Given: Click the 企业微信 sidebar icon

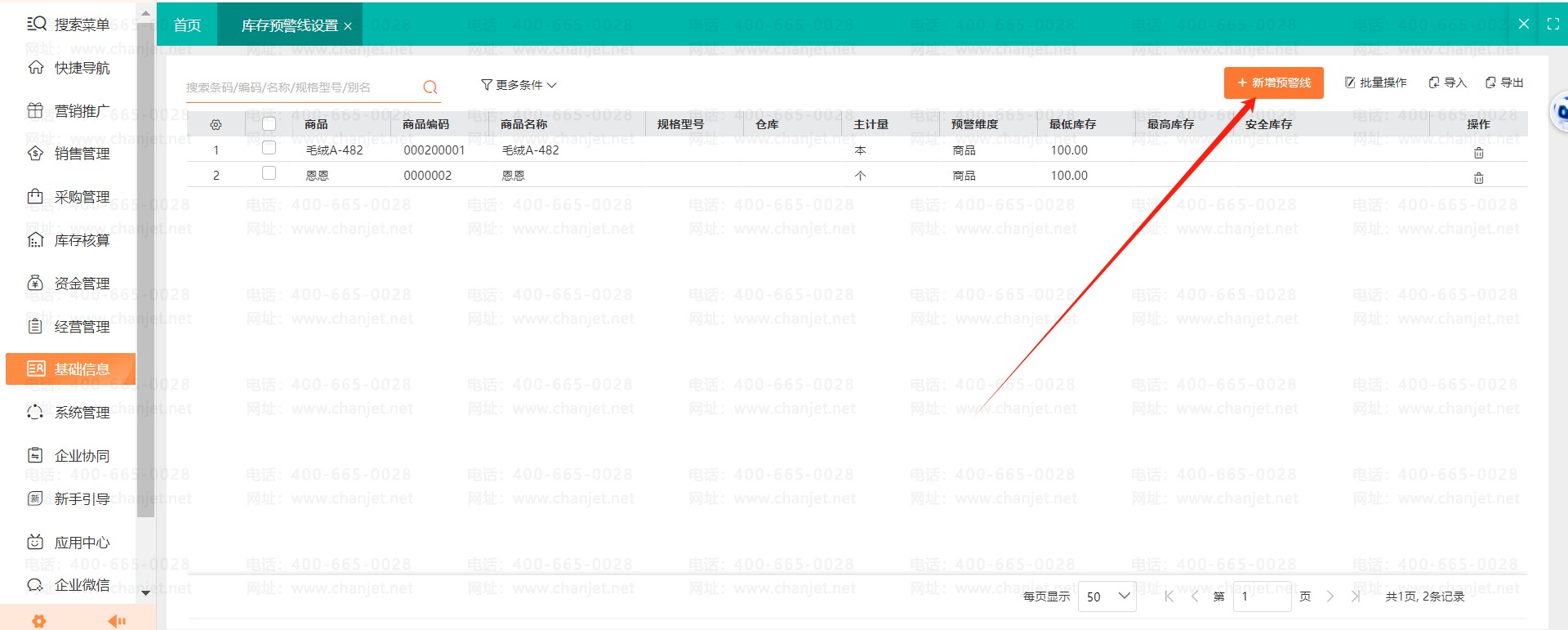Looking at the screenshot, I should (35, 585).
